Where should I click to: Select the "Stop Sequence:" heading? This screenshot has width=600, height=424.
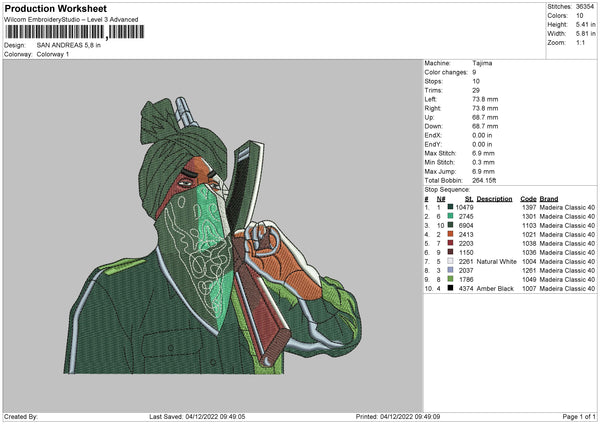(447, 189)
